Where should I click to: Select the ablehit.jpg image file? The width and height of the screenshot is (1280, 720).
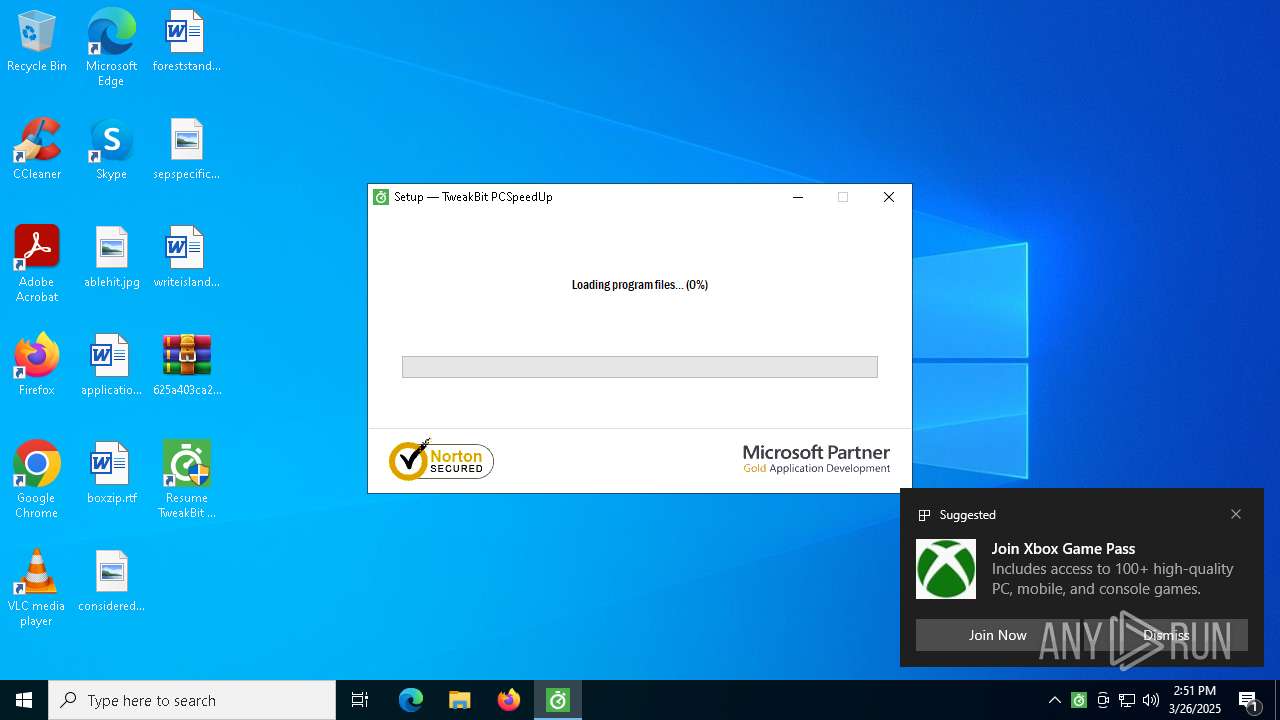[111, 258]
